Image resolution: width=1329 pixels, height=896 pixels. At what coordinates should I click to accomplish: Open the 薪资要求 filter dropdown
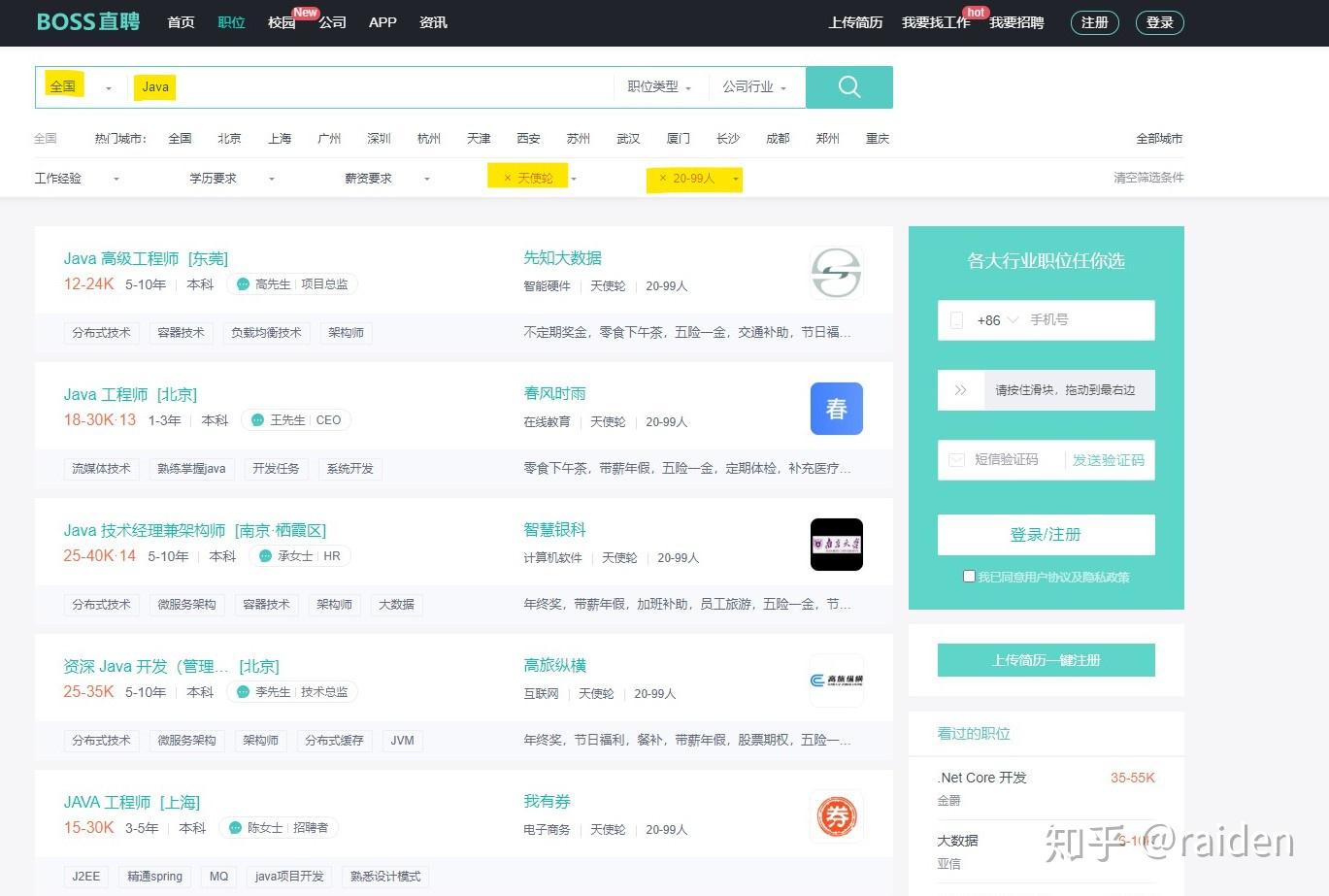click(387, 179)
